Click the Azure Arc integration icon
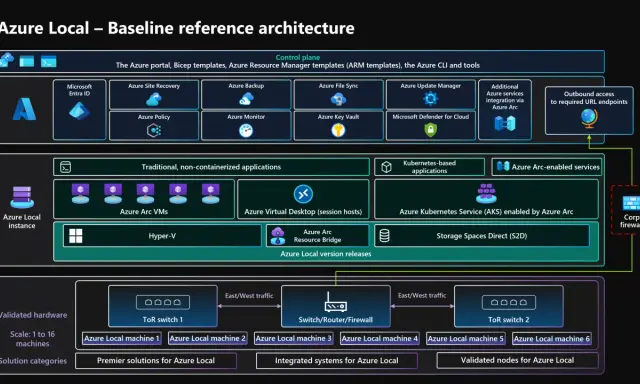The height and width of the screenshot is (384, 640). tap(505, 123)
